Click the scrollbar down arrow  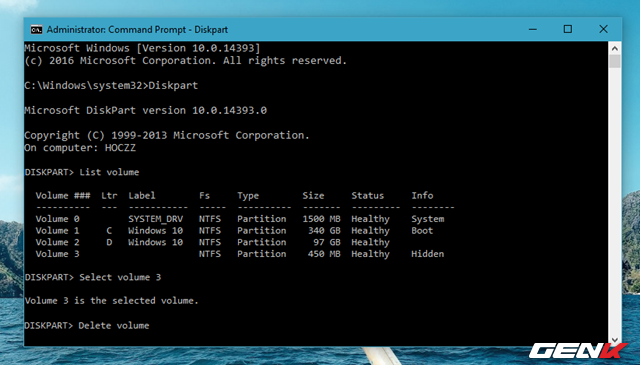click(x=615, y=340)
